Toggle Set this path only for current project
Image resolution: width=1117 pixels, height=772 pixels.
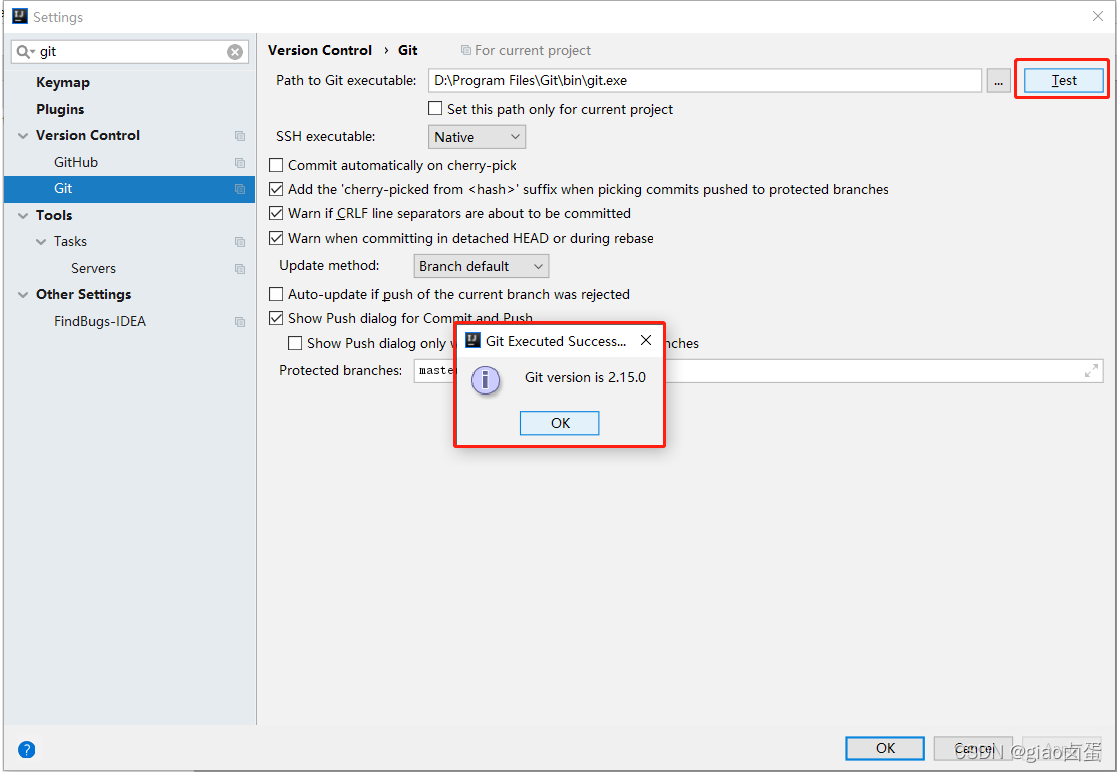coord(435,108)
